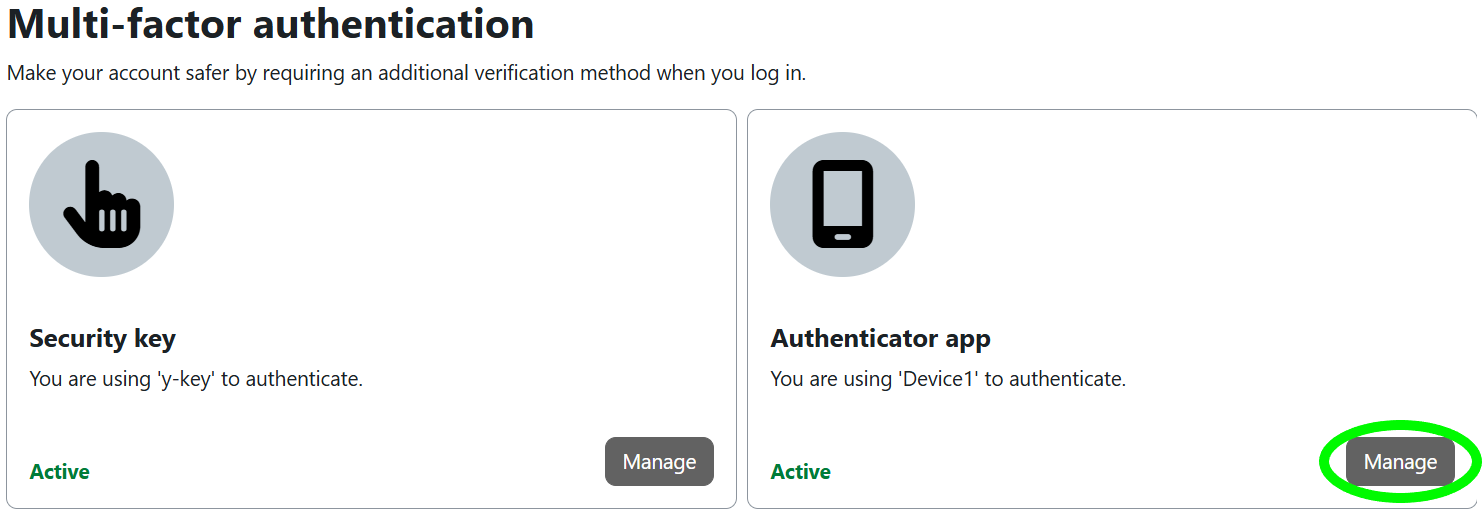Screen dimensions: 1482x511
Task: Open Manage for the Authenticator app
Action: point(1400,462)
